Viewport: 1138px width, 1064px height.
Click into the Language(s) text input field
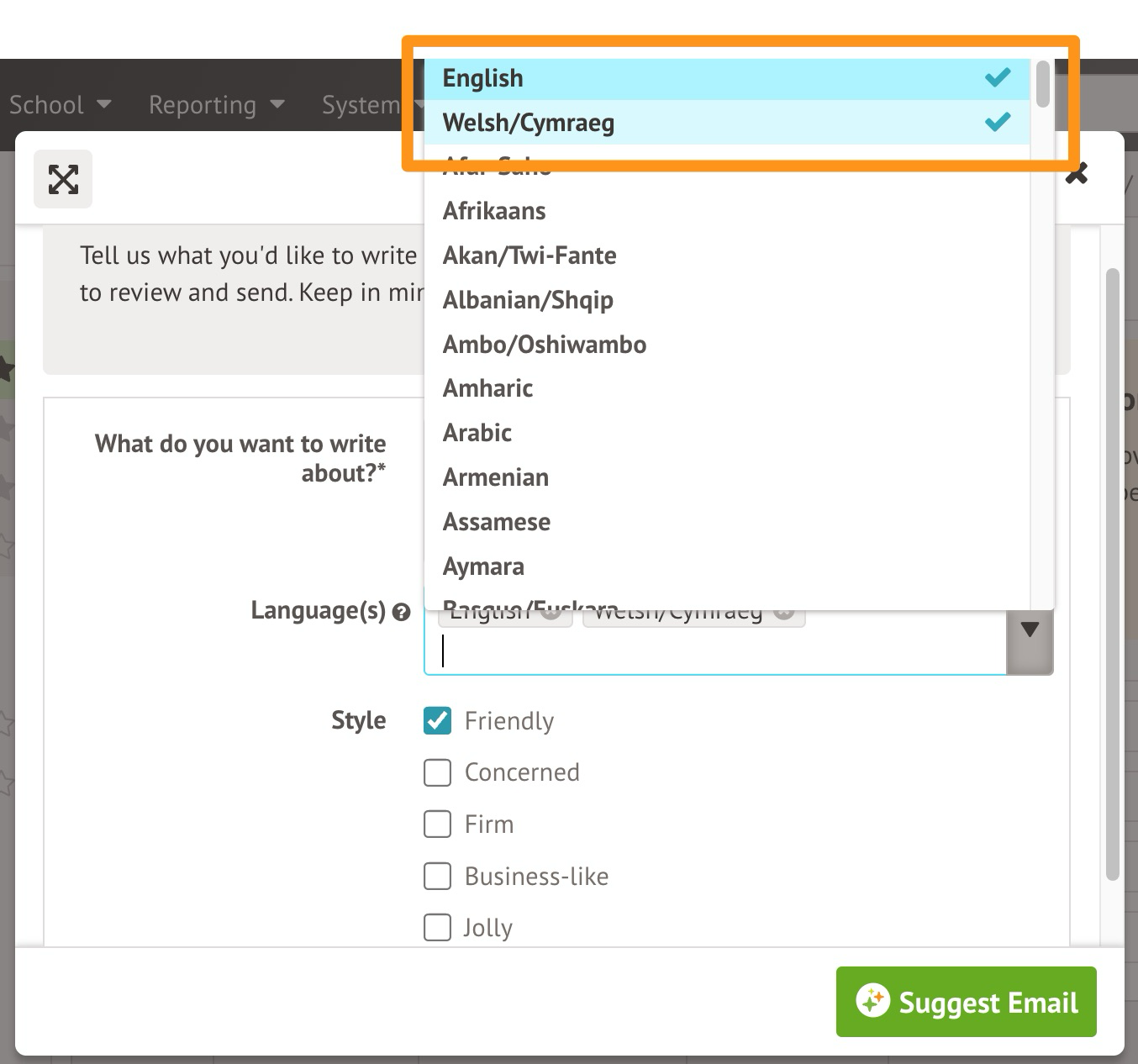click(x=714, y=651)
